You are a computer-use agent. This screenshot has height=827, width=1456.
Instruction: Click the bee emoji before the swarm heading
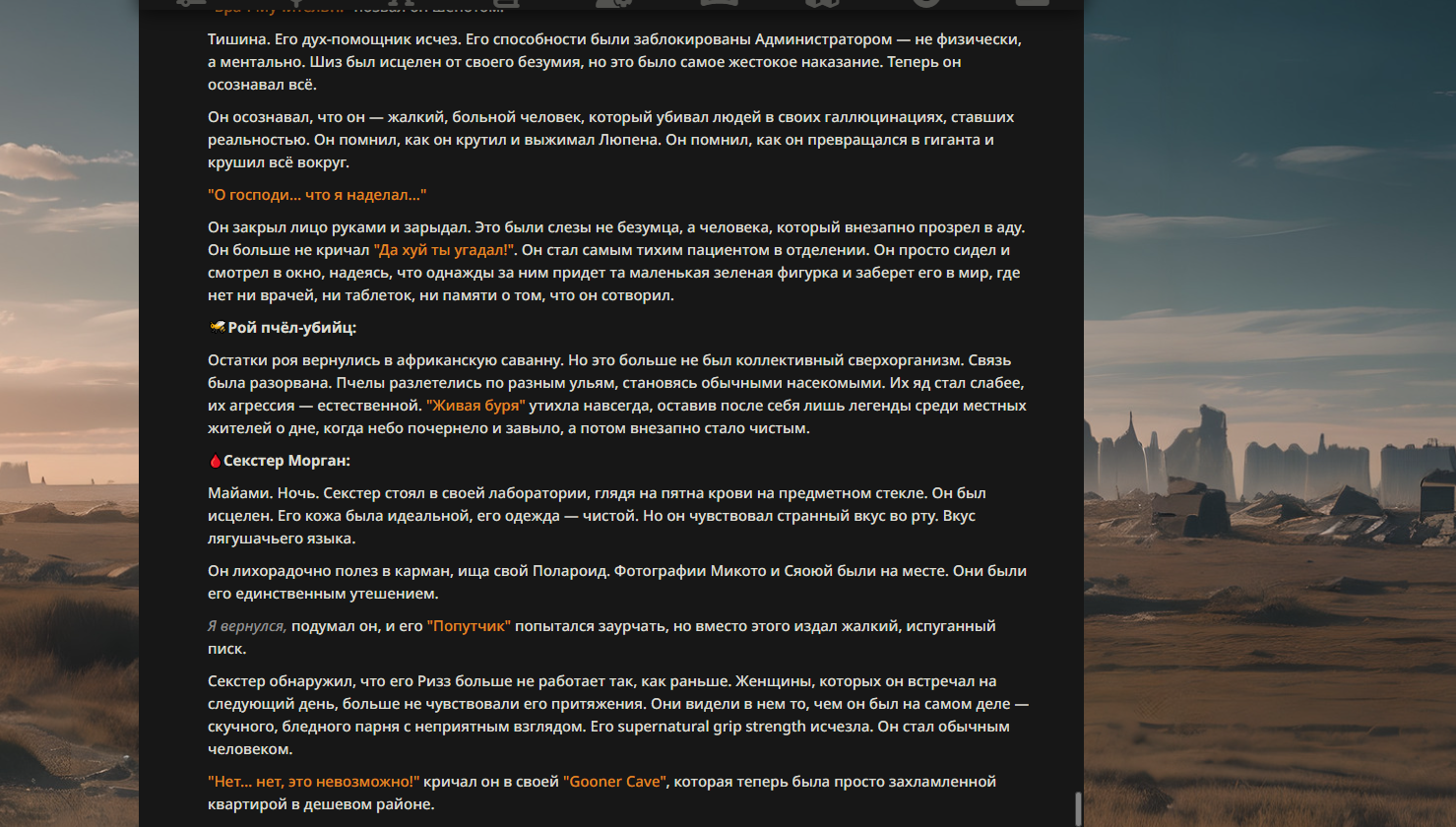[x=217, y=327]
